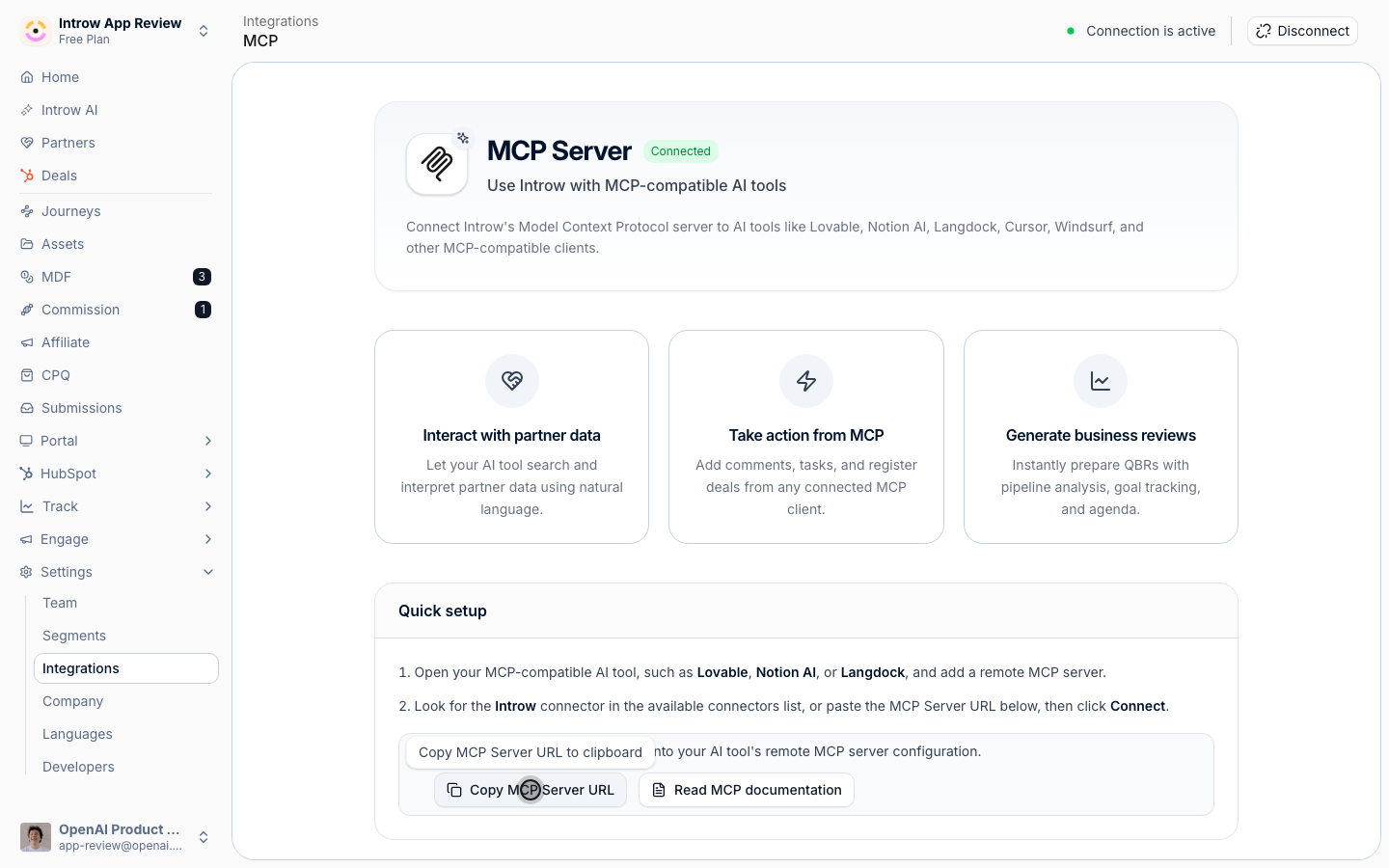Click the Interact with partner data card title
Image resolution: width=1389 pixels, height=868 pixels.
[512, 435]
